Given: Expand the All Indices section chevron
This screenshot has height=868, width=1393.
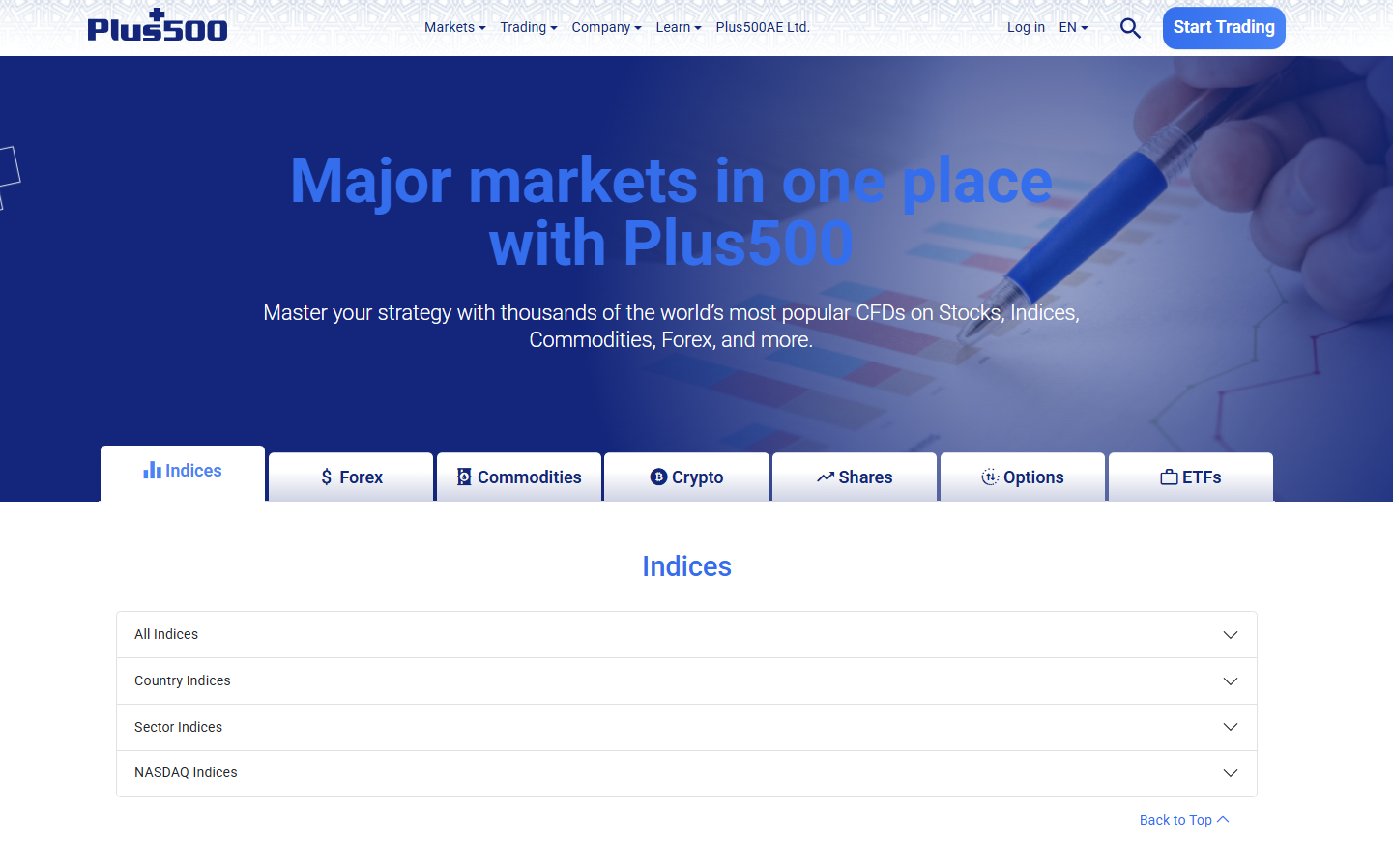Looking at the screenshot, I should click(x=1231, y=635).
